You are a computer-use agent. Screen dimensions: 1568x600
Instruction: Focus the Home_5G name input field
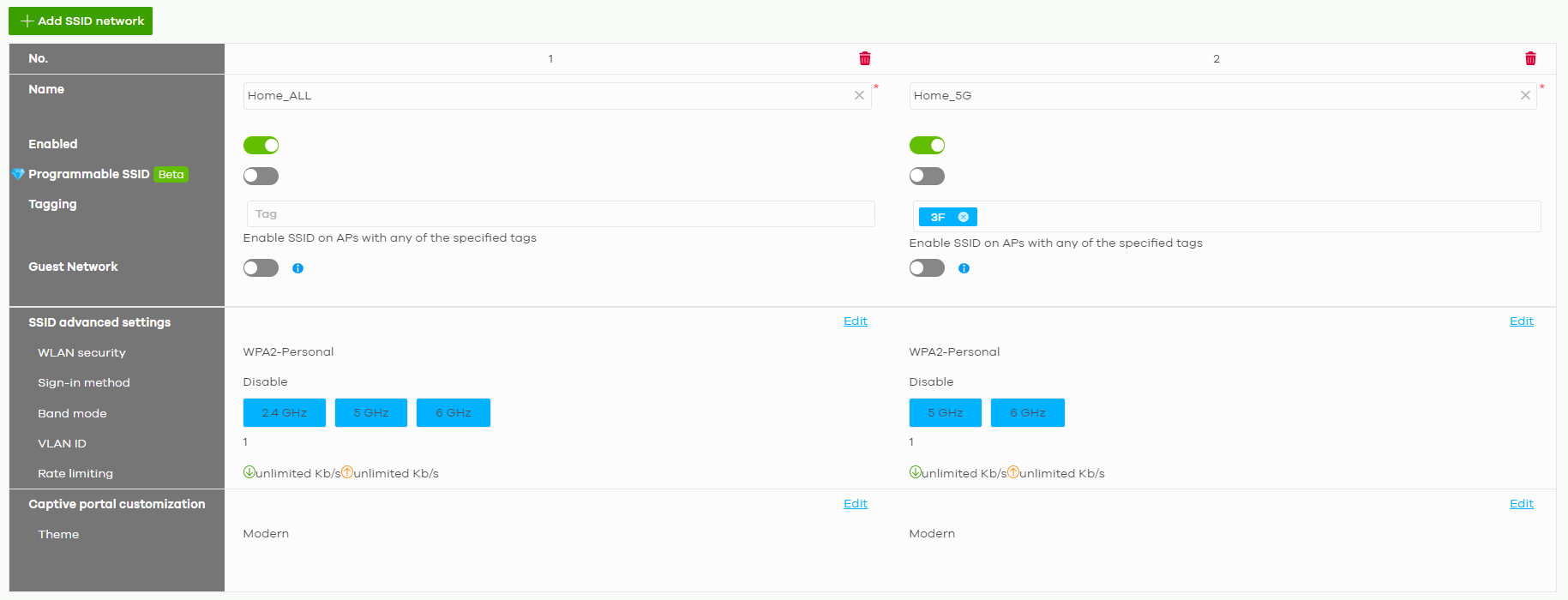coord(1223,96)
